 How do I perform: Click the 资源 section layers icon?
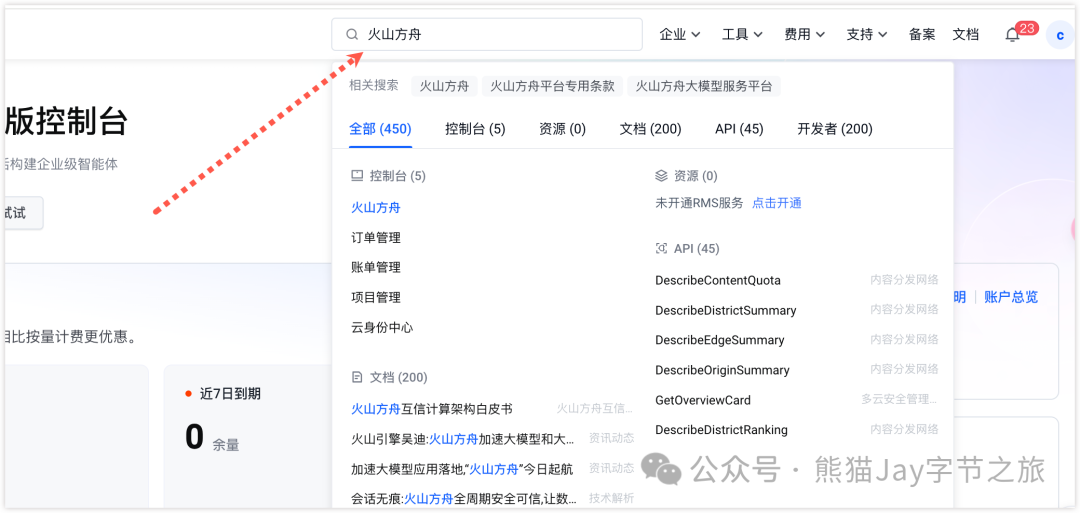coord(661,176)
